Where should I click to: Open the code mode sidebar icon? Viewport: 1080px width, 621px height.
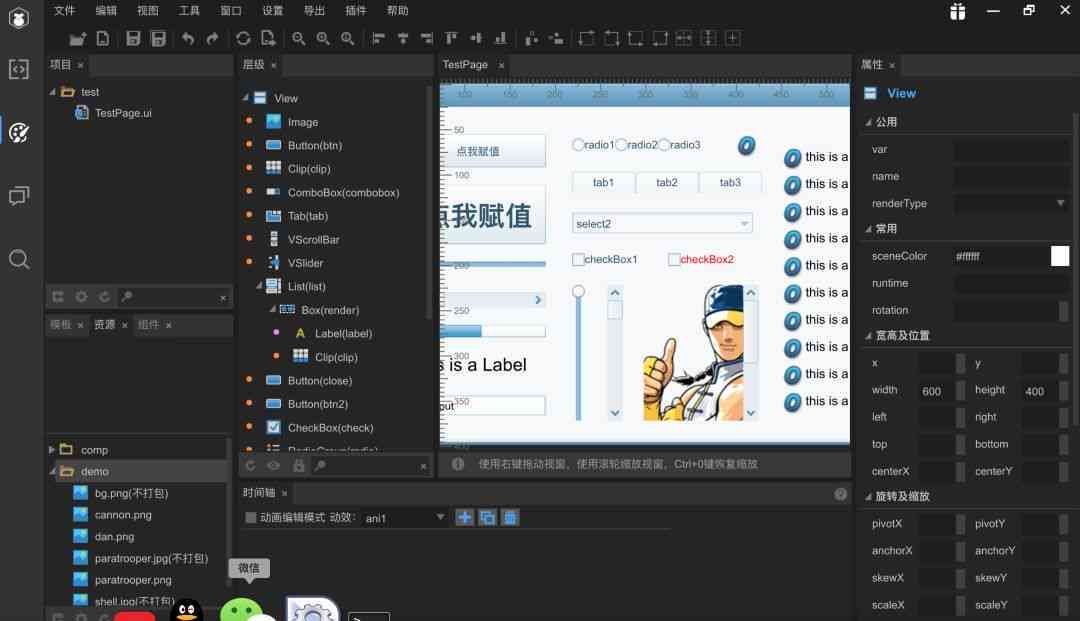tap(19, 69)
